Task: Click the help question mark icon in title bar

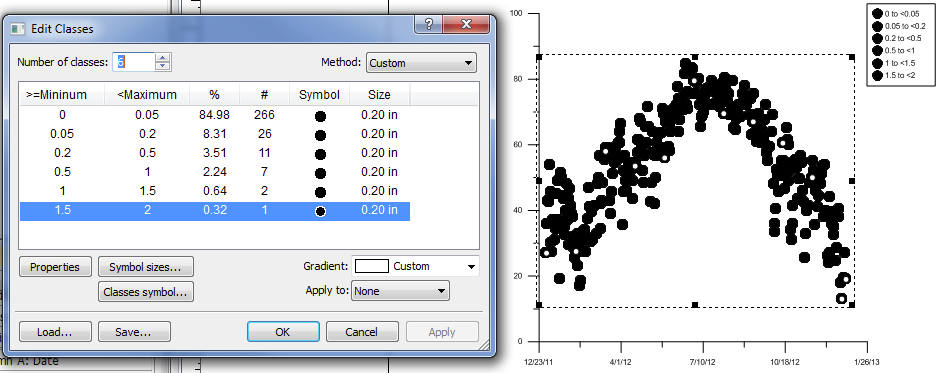Action: [429, 25]
